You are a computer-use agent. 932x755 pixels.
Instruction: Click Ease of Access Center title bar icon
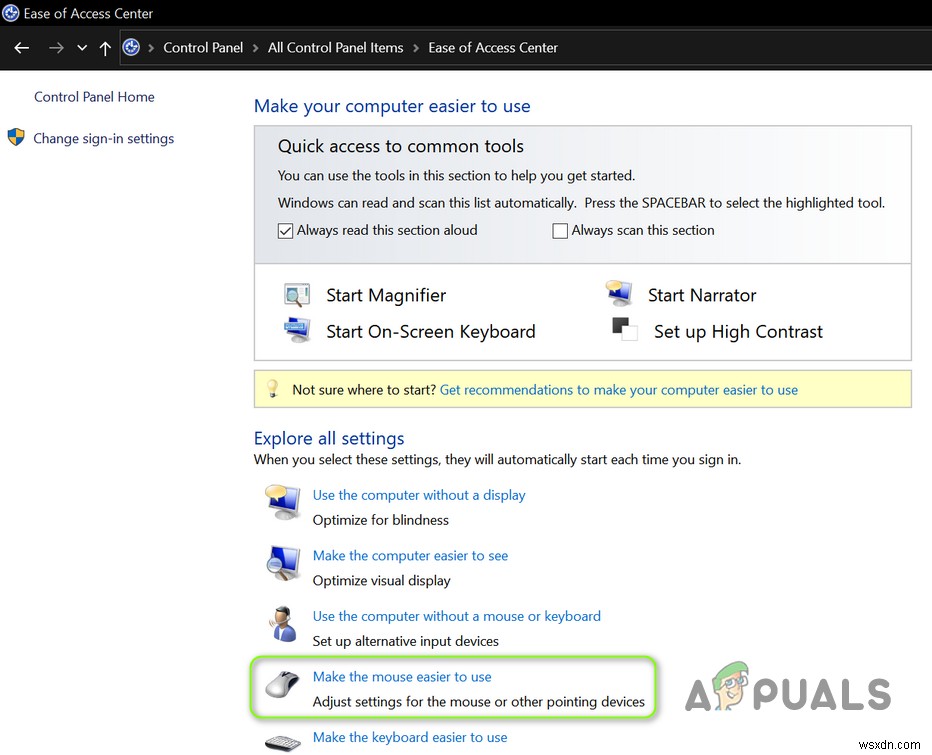11,13
